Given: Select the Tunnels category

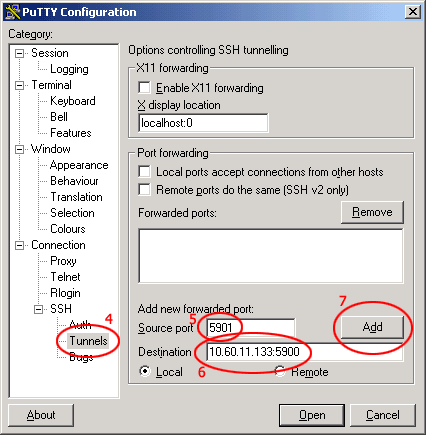Looking at the screenshot, I should (88, 341).
